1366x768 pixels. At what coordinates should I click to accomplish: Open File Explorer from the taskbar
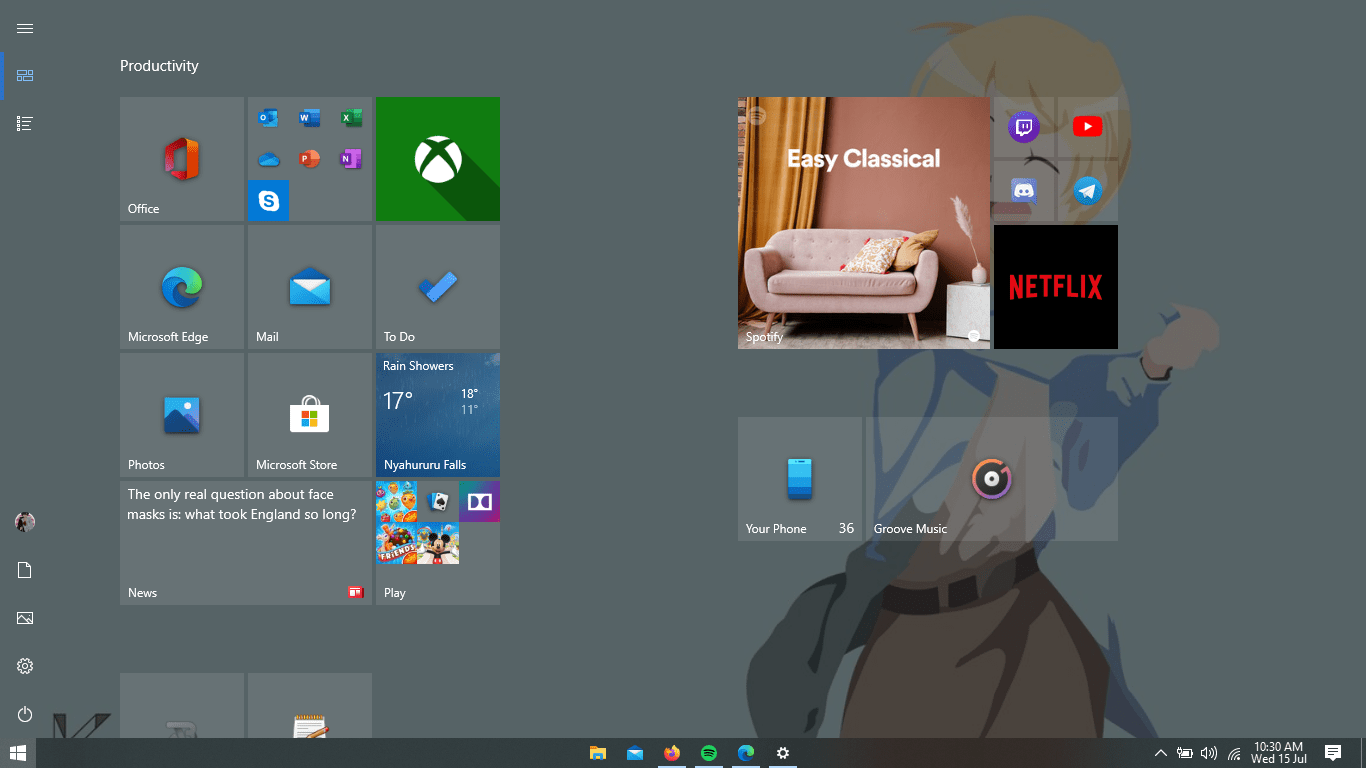click(598, 753)
